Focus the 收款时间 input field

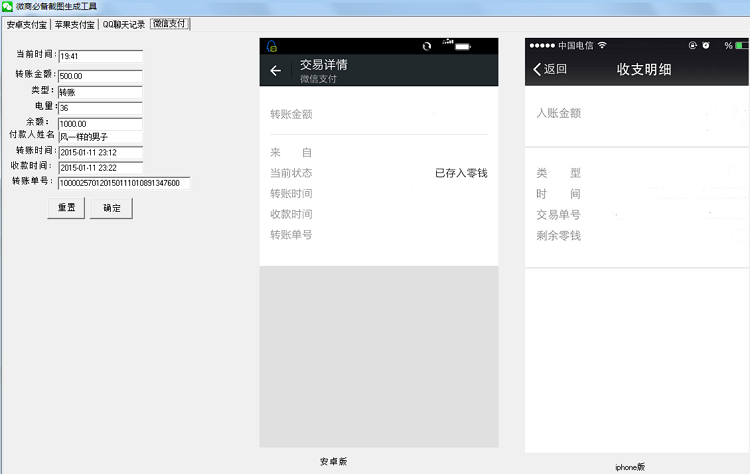100,168
